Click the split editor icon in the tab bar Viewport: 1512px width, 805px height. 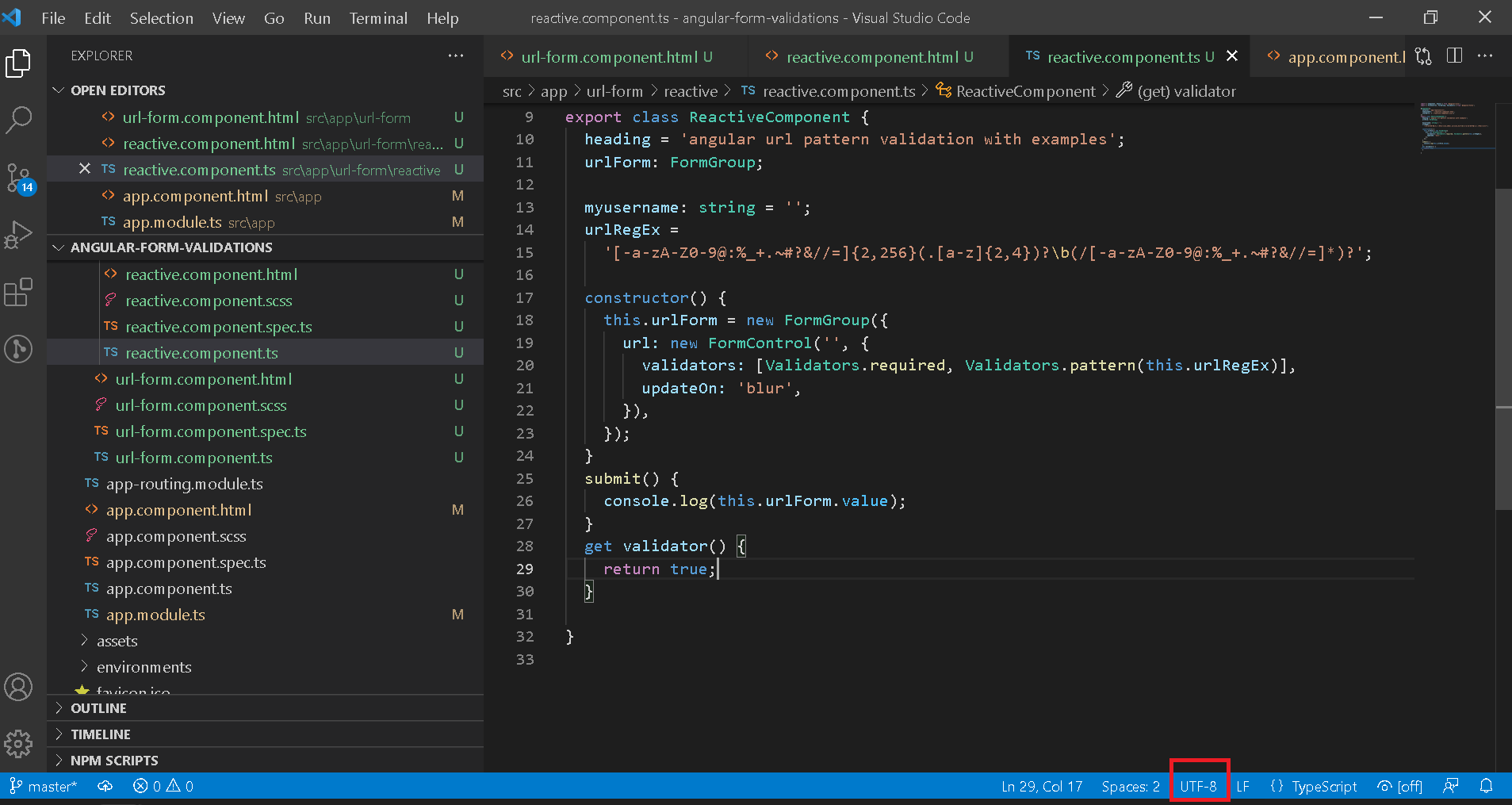point(1455,56)
